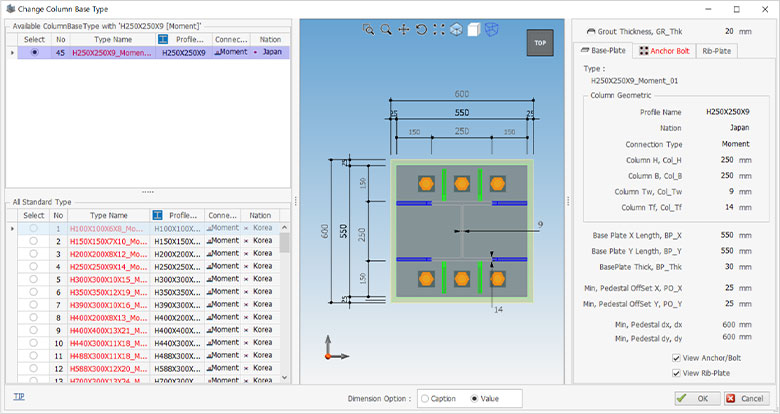
Task: Switch to the Rib-Plate tab
Action: point(716,51)
